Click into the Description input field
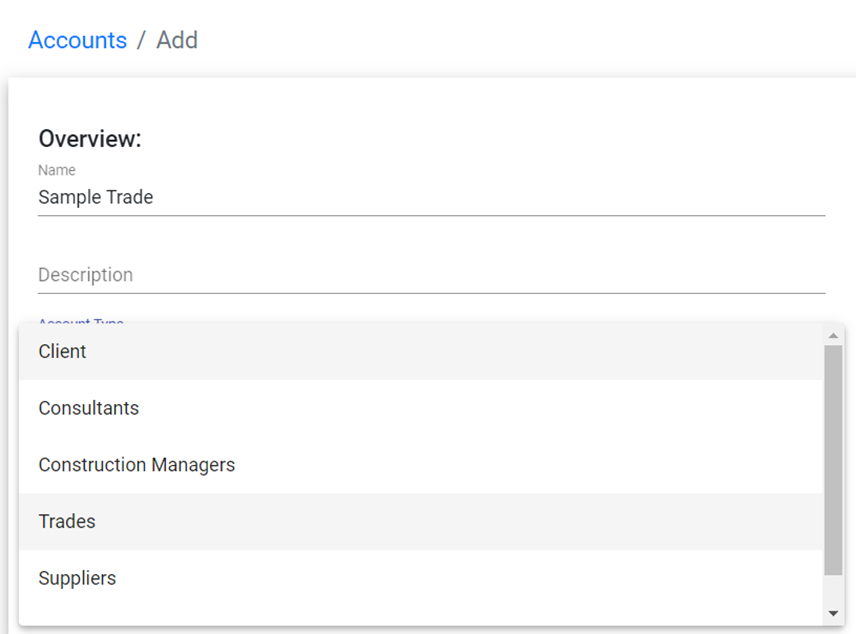 pos(430,274)
